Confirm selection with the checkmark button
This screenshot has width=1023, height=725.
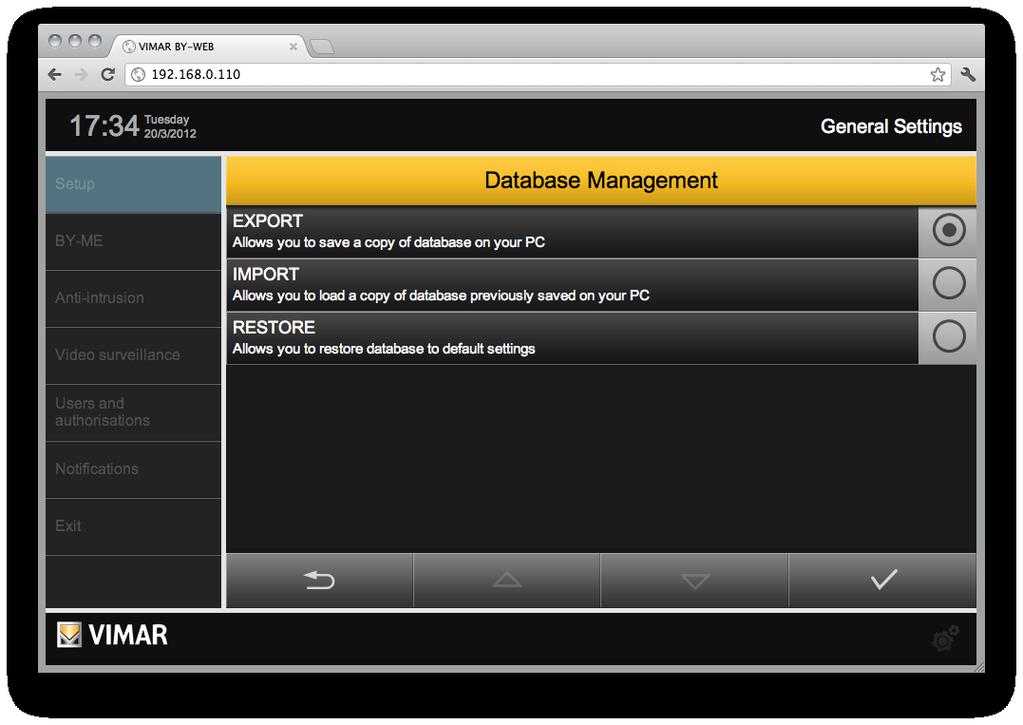(x=883, y=580)
